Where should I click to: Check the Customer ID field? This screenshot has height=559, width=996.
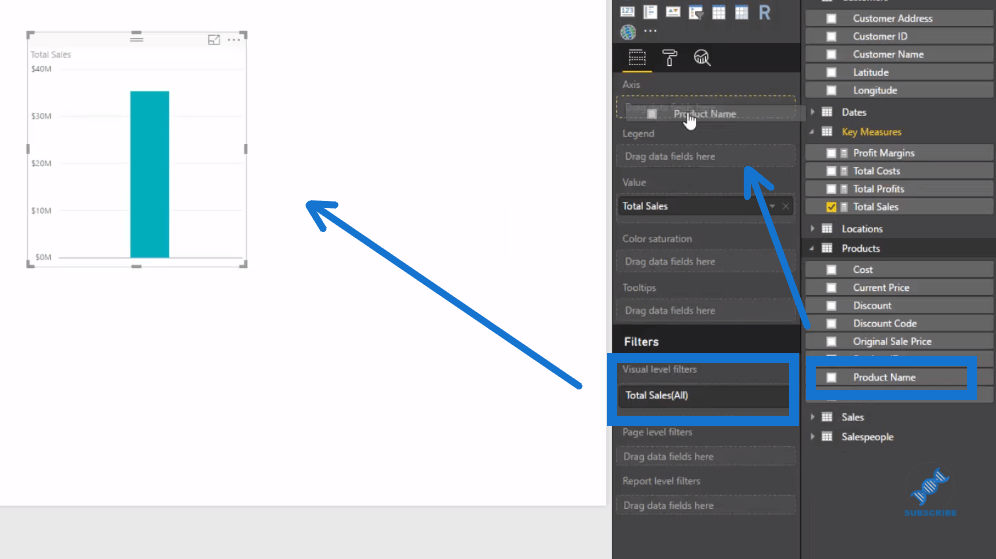click(831, 36)
